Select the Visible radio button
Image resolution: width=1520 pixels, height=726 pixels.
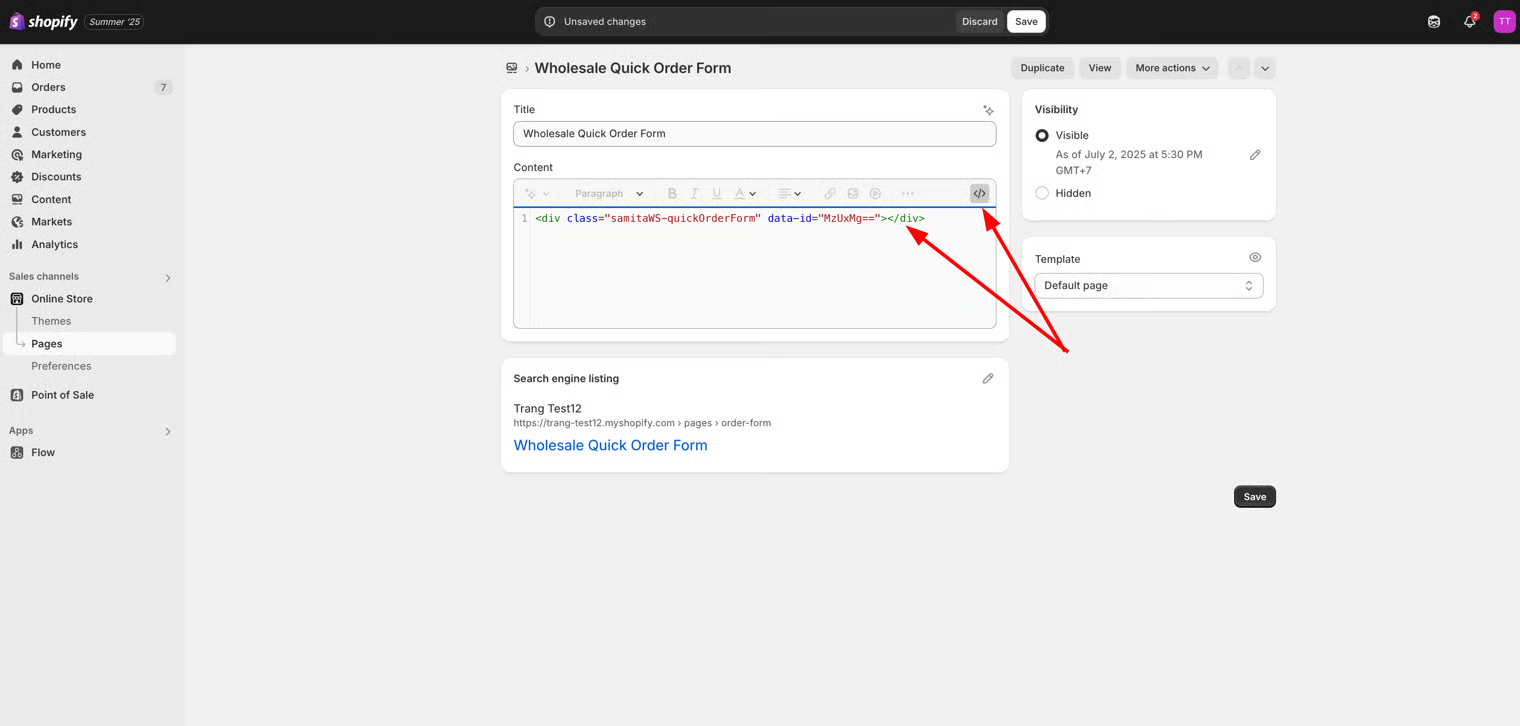(x=1042, y=135)
